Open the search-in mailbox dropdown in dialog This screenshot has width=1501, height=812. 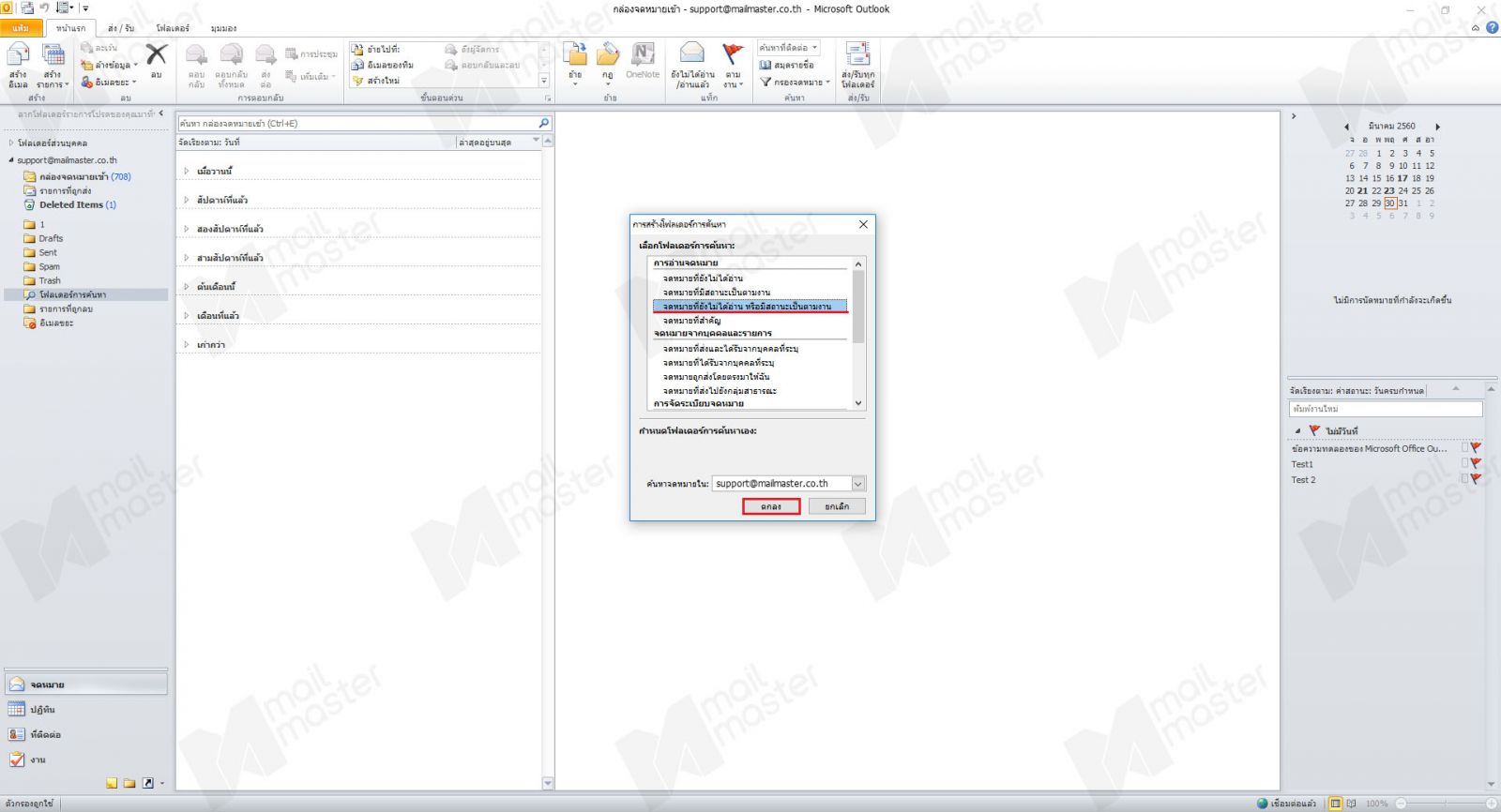(857, 484)
